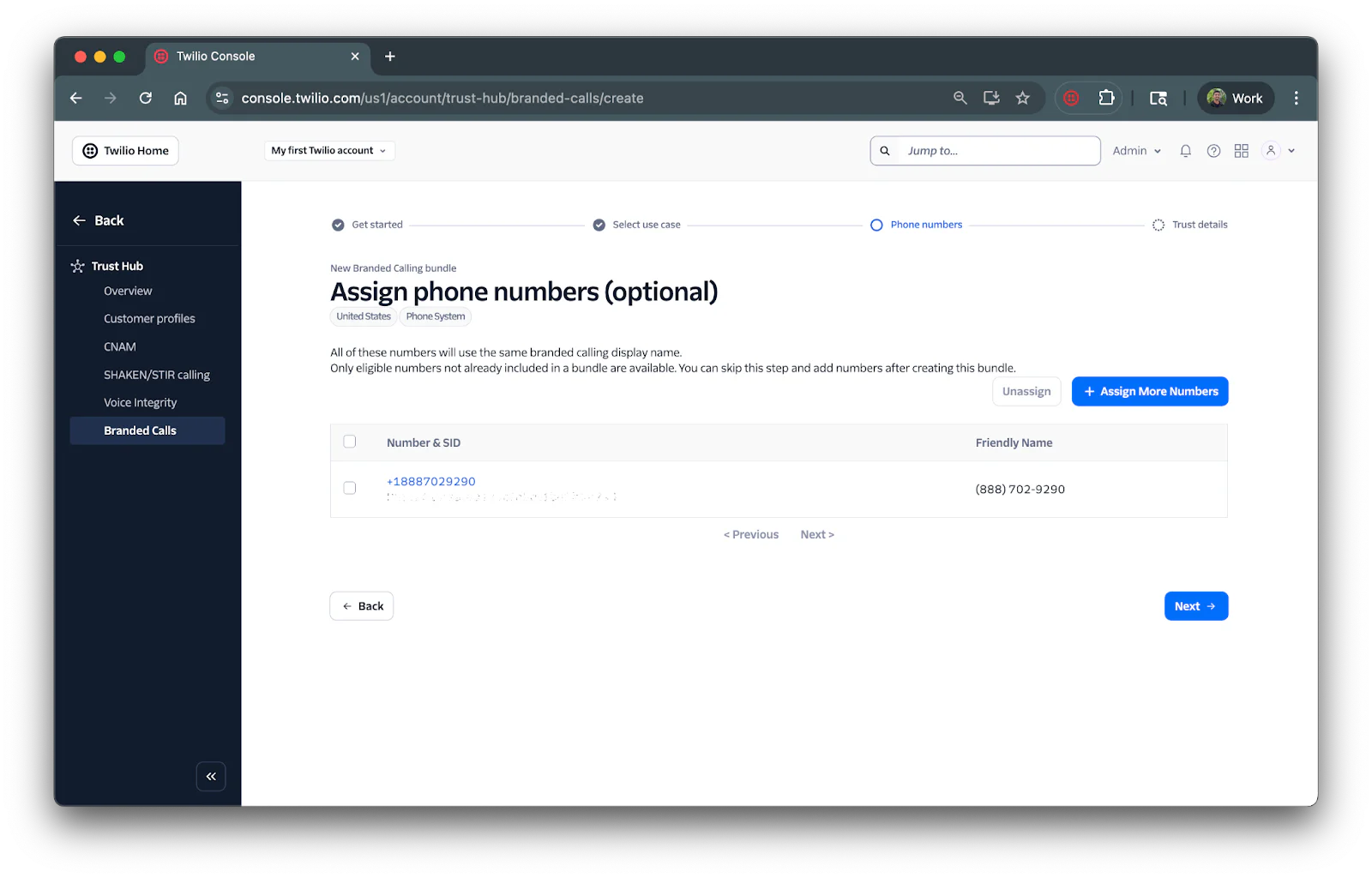Open the SHAKEN/STIR calling menu item
Screen dimensions: 1372x878
point(156,374)
